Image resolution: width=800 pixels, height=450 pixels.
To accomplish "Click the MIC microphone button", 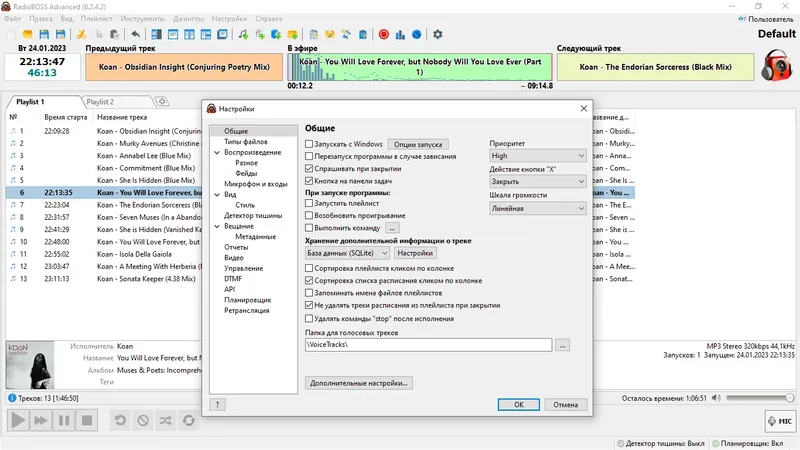I will (781, 421).
